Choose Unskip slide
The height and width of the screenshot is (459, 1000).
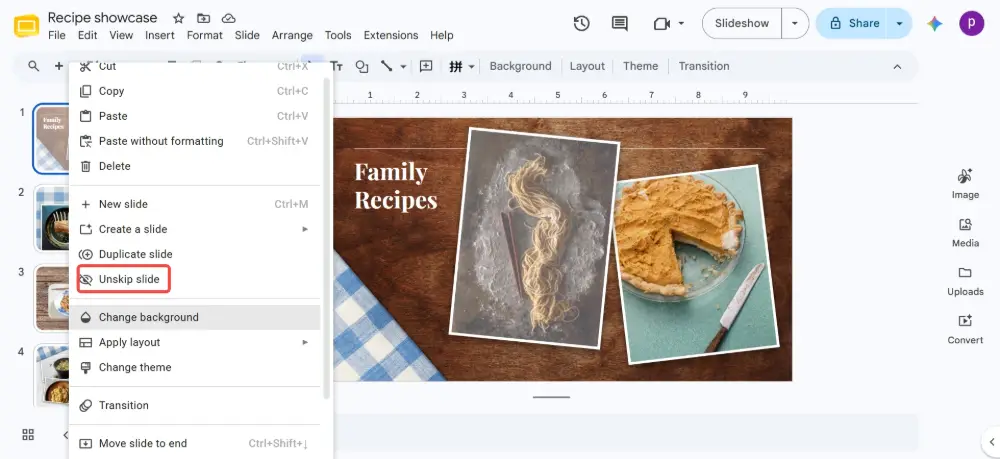[x=195, y=279]
